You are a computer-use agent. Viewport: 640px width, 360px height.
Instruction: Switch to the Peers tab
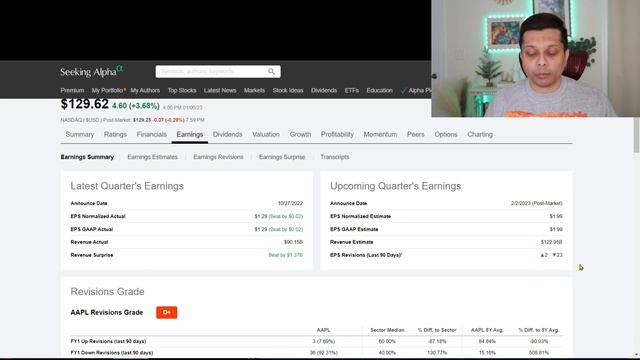point(416,134)
